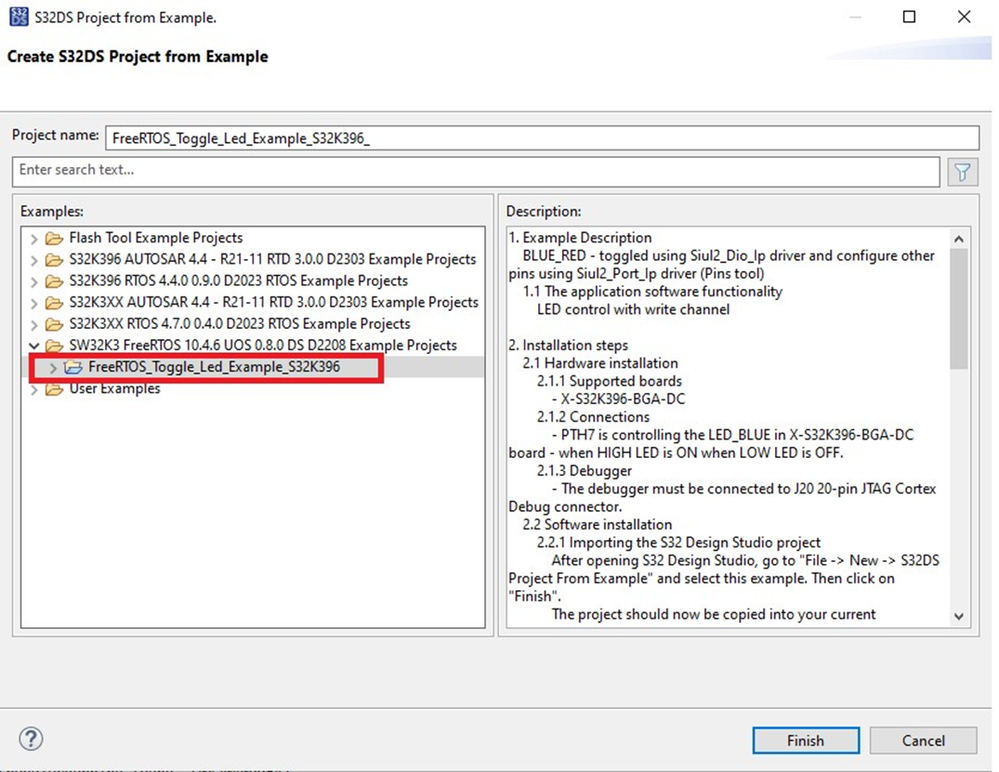Image resolution: width=999 pixels, height=772 pixels.
Task: Click S32K3XX RTOS 4.7.0 folder icon
Action: click(x=54, y=324)
